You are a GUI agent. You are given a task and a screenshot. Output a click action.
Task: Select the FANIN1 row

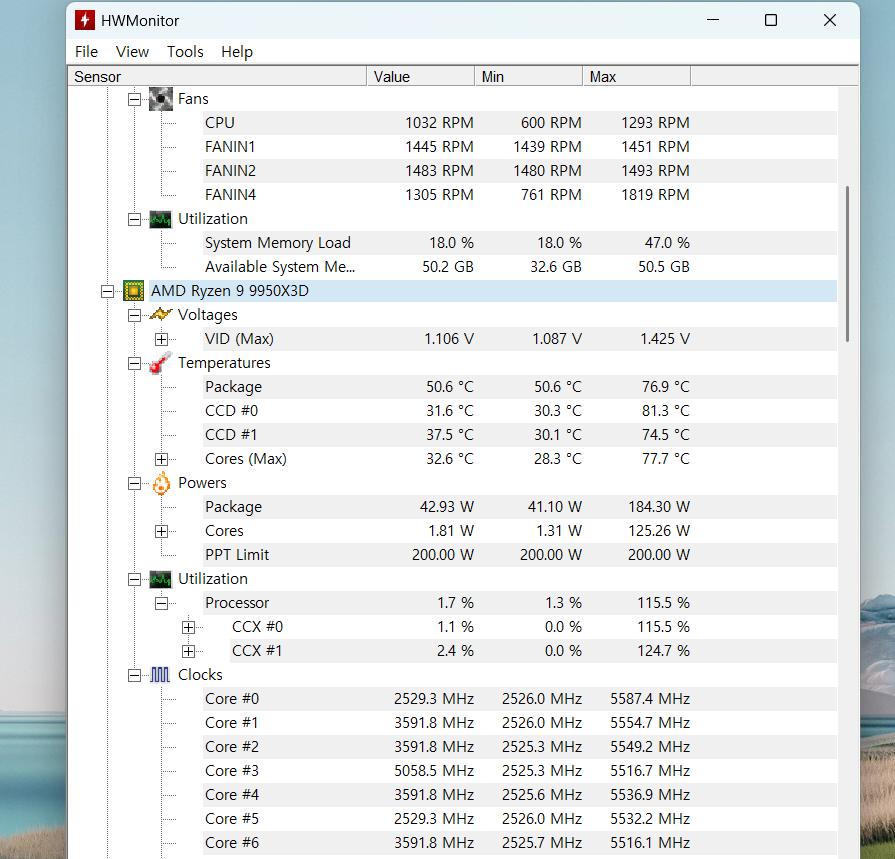pos(520,147)
